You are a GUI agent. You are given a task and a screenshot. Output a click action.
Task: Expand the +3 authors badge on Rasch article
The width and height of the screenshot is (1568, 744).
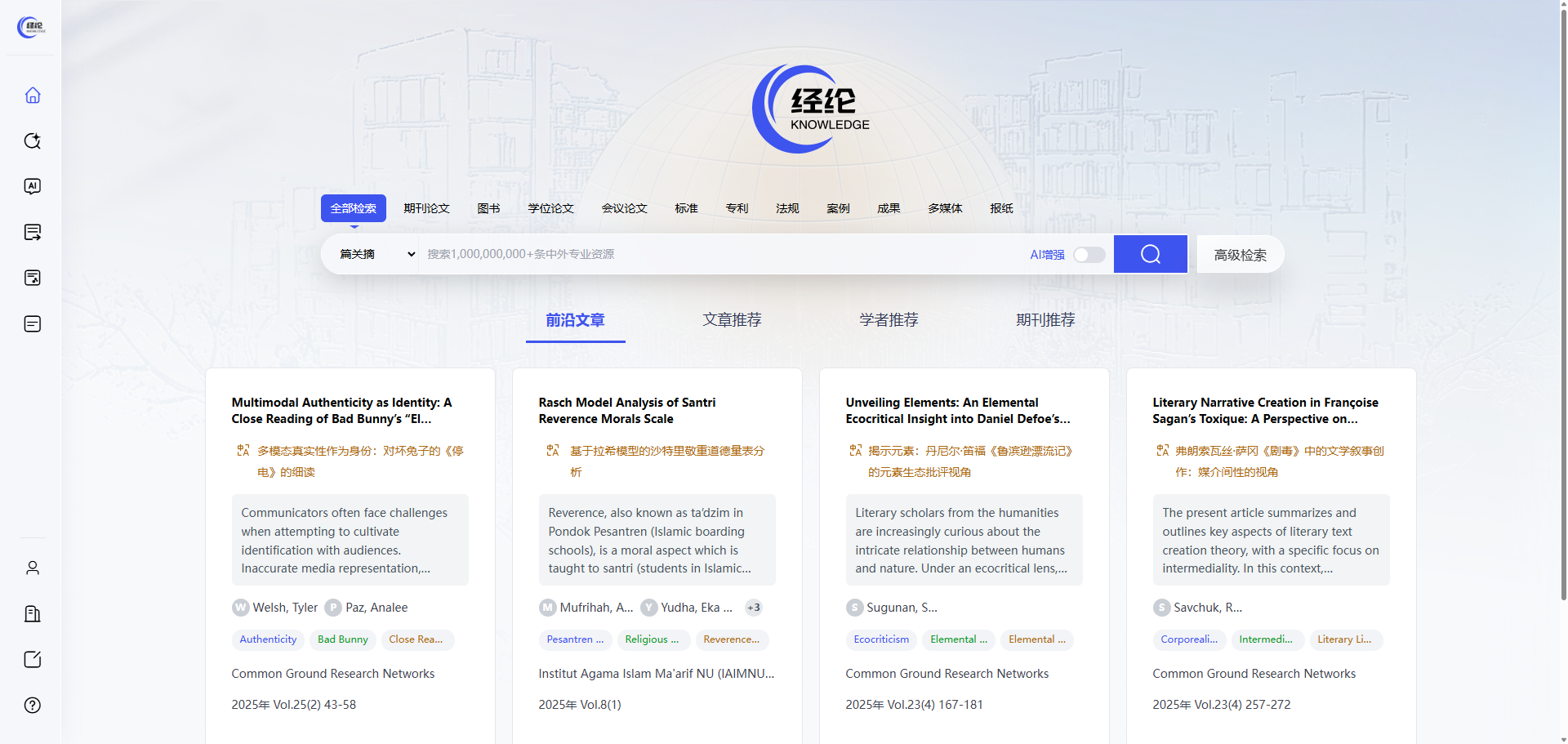click(x=754, y=607)
